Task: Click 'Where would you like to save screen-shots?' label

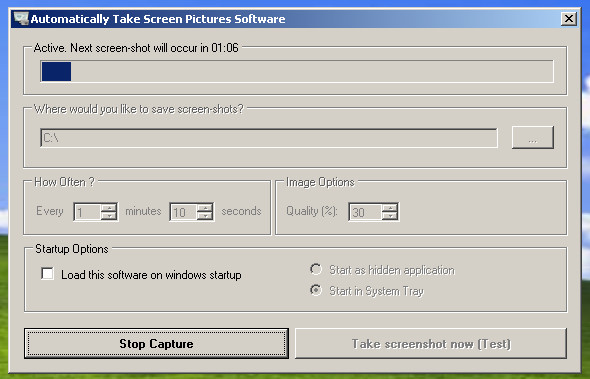Action: click(x=139, y=109)
